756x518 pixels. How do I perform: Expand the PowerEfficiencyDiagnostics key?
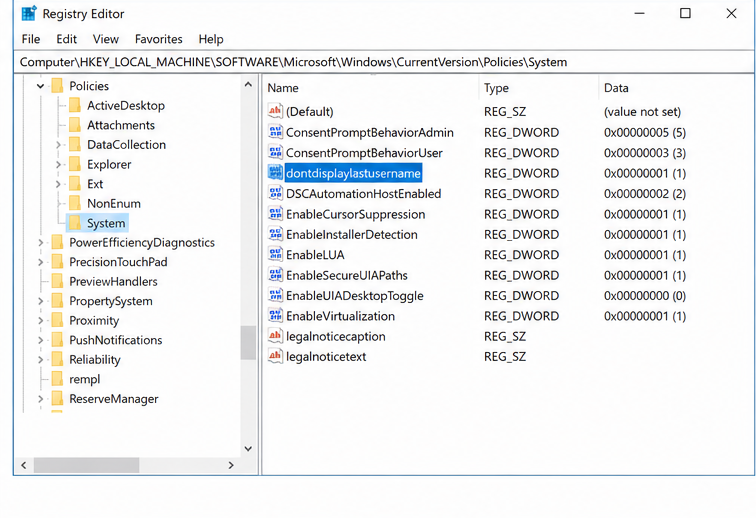(x=40, y=243)
